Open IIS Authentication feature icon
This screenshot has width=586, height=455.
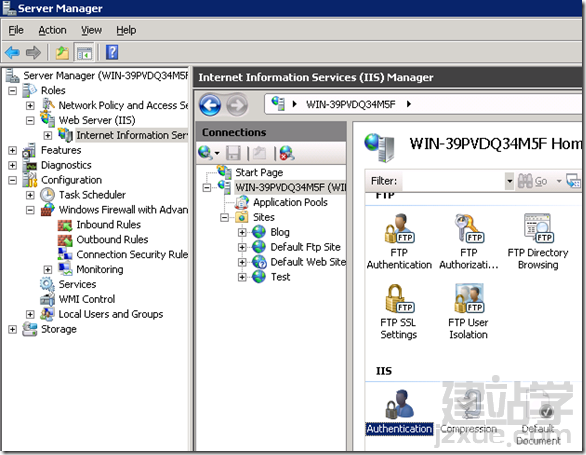(399, 412)
